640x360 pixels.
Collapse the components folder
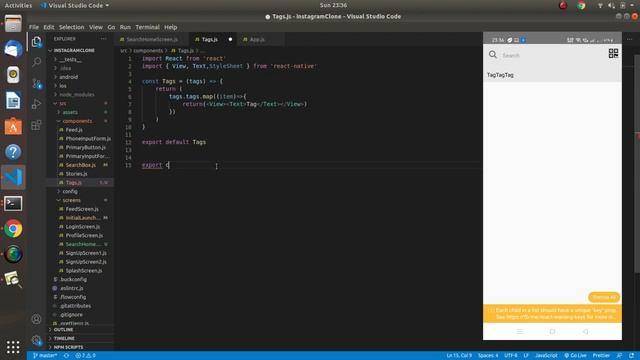tap(77, 121)
